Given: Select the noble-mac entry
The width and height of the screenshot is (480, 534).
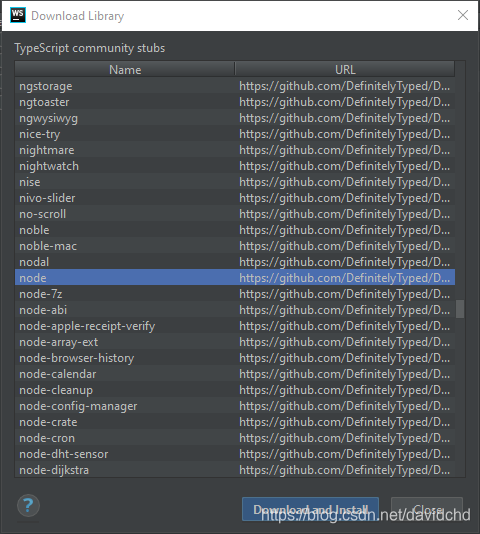Looking at the screenshot, I should coord(235,246).
